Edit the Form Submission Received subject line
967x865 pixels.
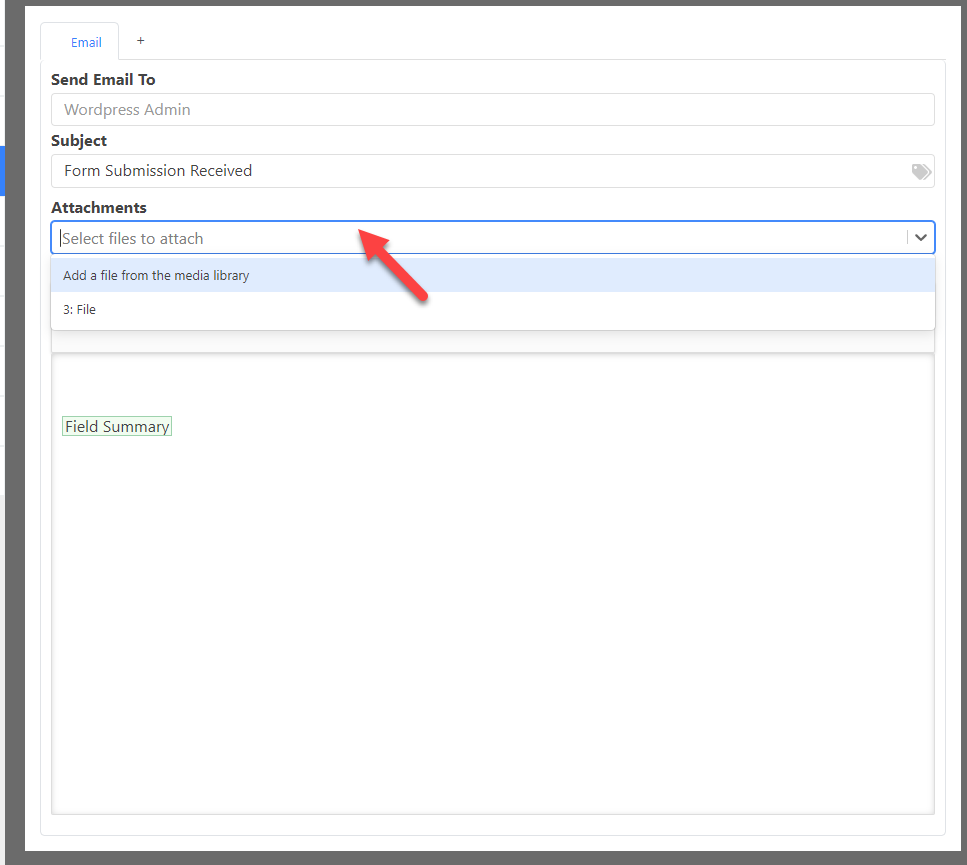pos(400,171)
